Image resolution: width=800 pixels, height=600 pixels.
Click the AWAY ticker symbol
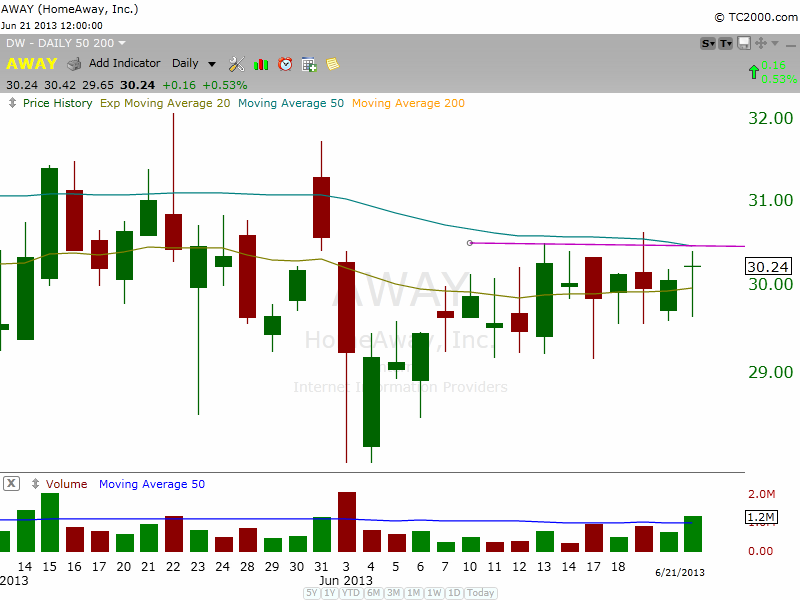coord(32,64)
